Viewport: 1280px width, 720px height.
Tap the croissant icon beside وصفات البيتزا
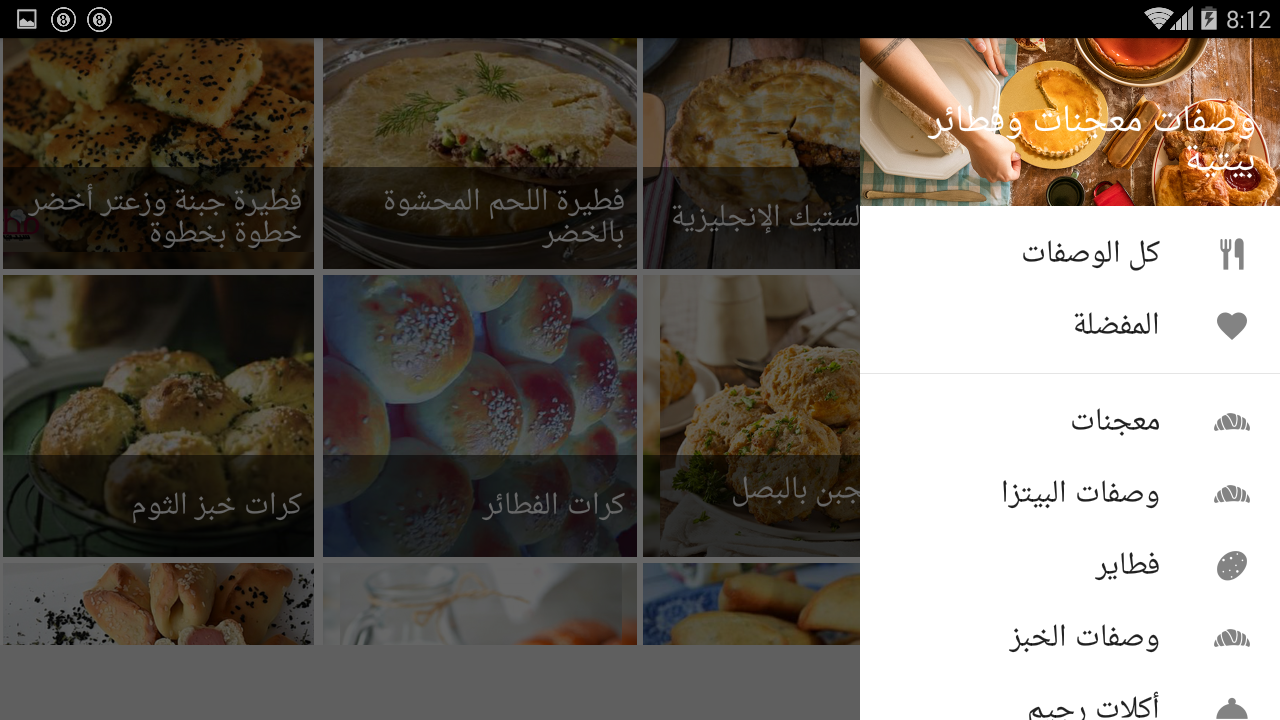(1232, 494)
